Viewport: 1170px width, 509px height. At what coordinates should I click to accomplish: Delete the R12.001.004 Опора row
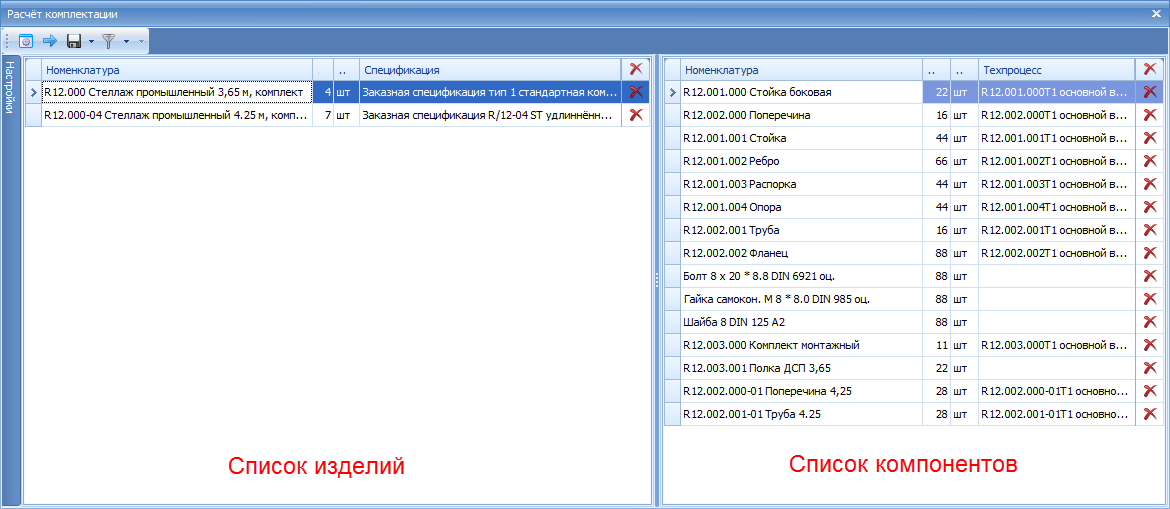[1150, 207]
